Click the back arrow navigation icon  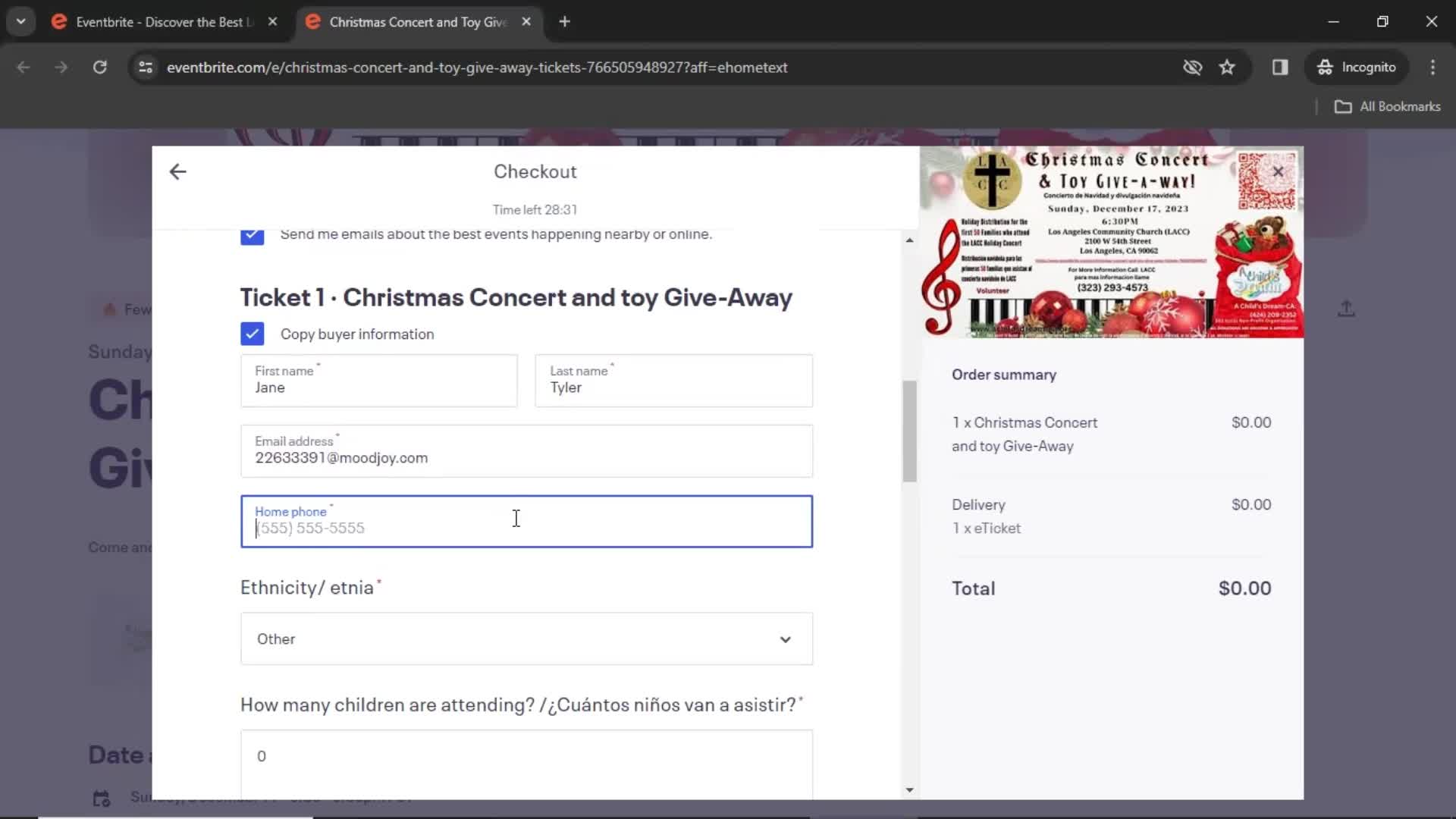pos(178,172)
